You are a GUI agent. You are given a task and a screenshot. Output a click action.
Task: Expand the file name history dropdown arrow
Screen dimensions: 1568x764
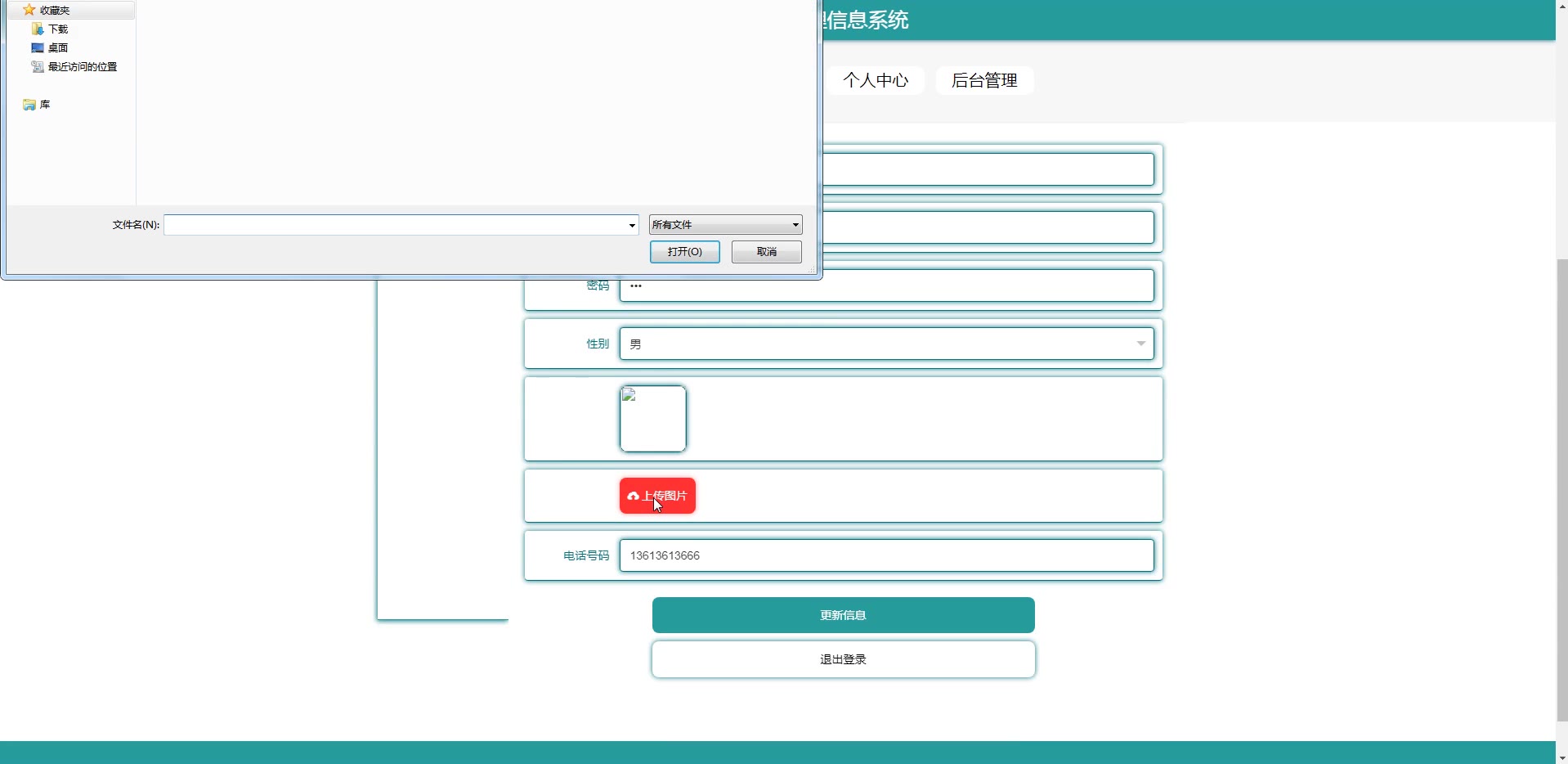[632, 225]
